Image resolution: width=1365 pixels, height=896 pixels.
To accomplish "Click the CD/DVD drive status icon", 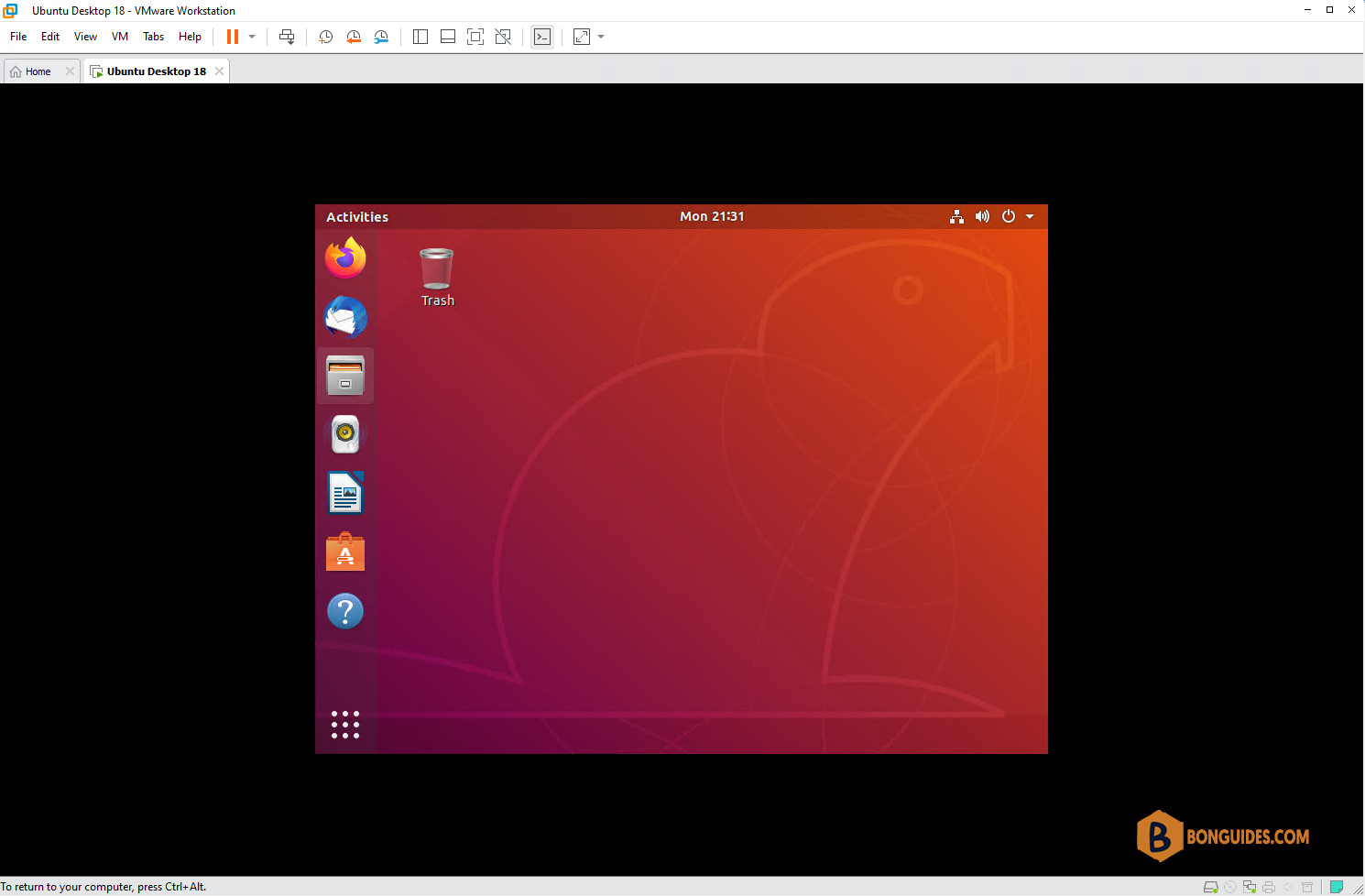I will 1230,887.
